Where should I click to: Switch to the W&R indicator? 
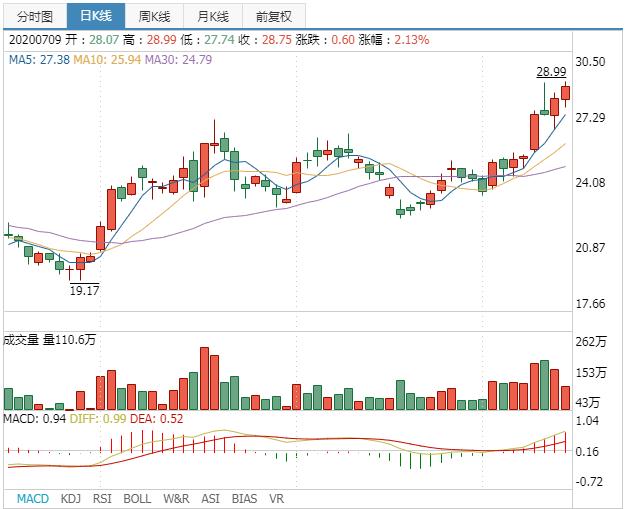176,497
